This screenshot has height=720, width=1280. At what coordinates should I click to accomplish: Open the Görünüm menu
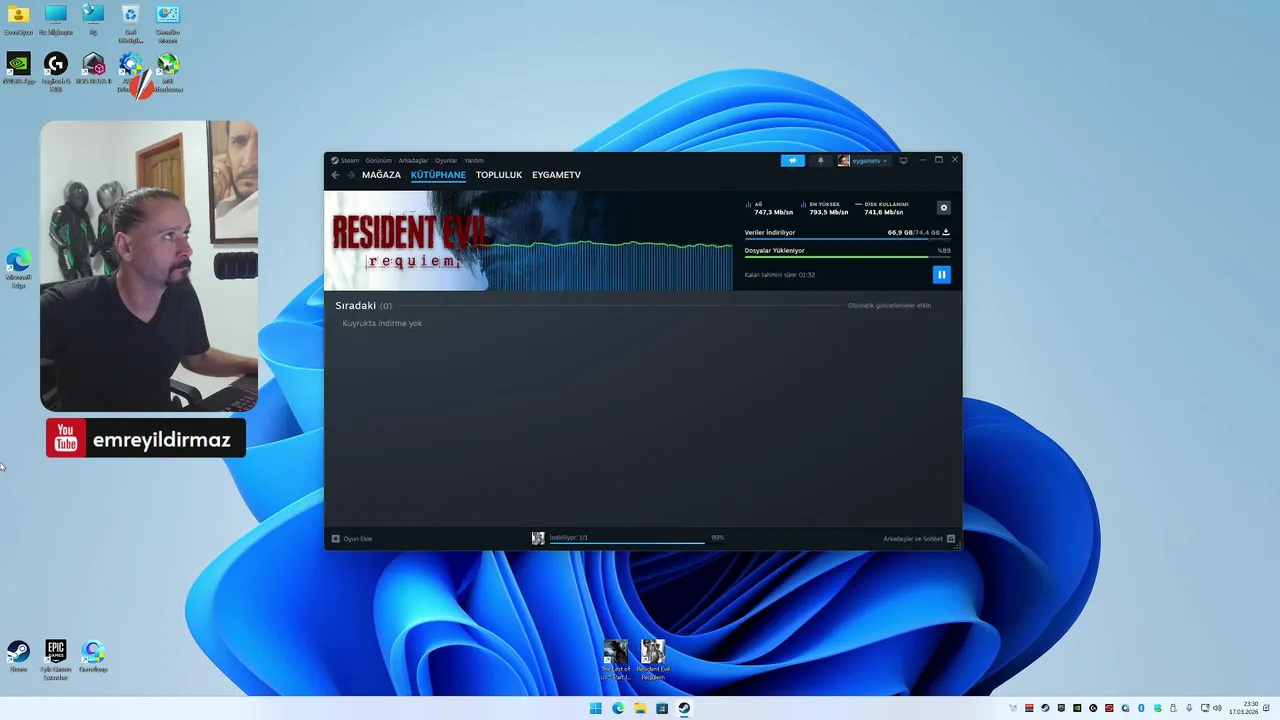click(378, 160)
